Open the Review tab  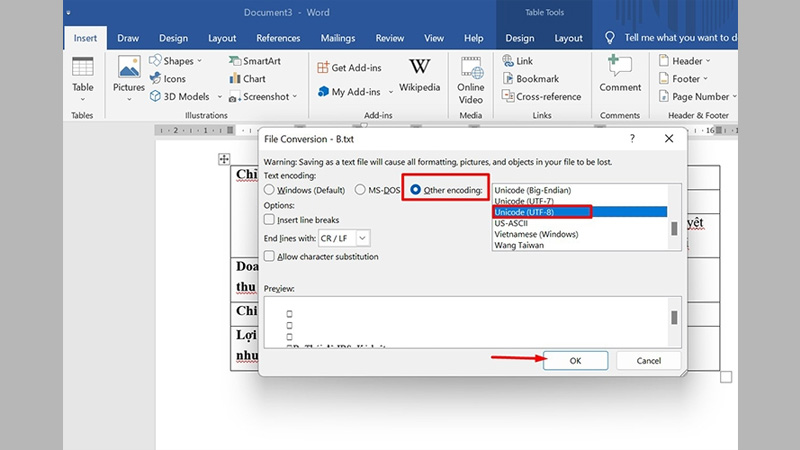coord(390,38)
